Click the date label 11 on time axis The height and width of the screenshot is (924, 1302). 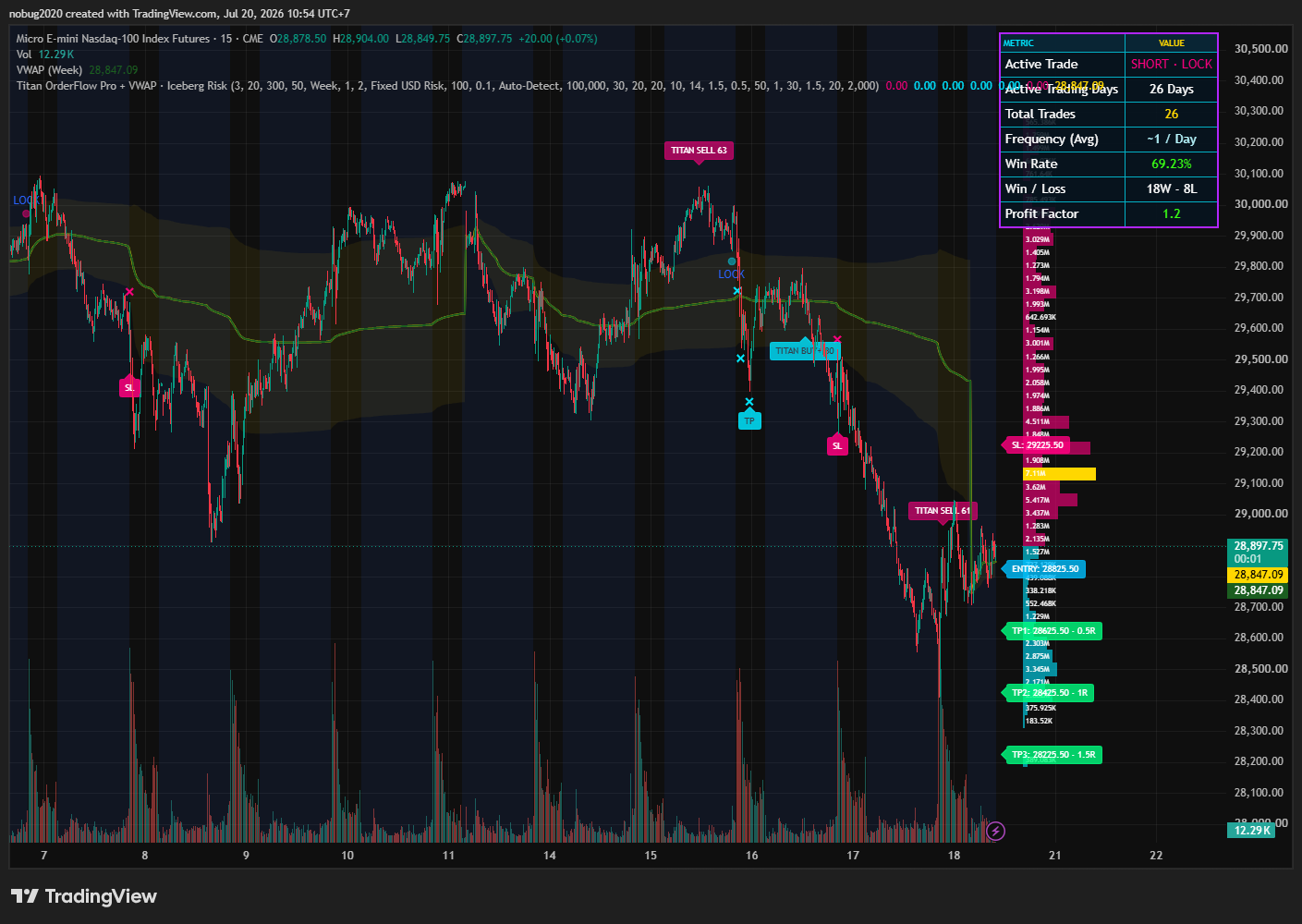448,856
